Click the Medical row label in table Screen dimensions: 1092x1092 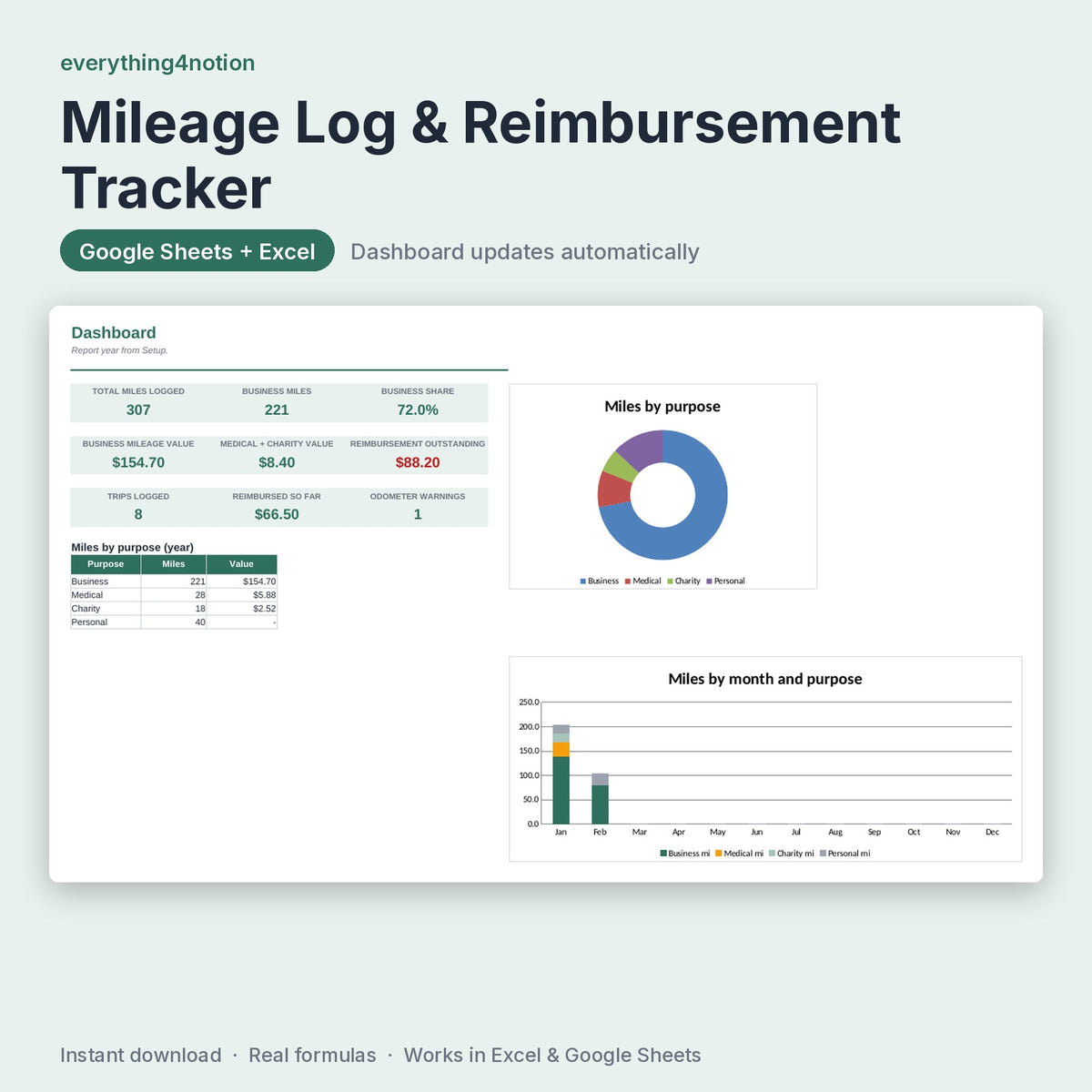tap(87, 595)
